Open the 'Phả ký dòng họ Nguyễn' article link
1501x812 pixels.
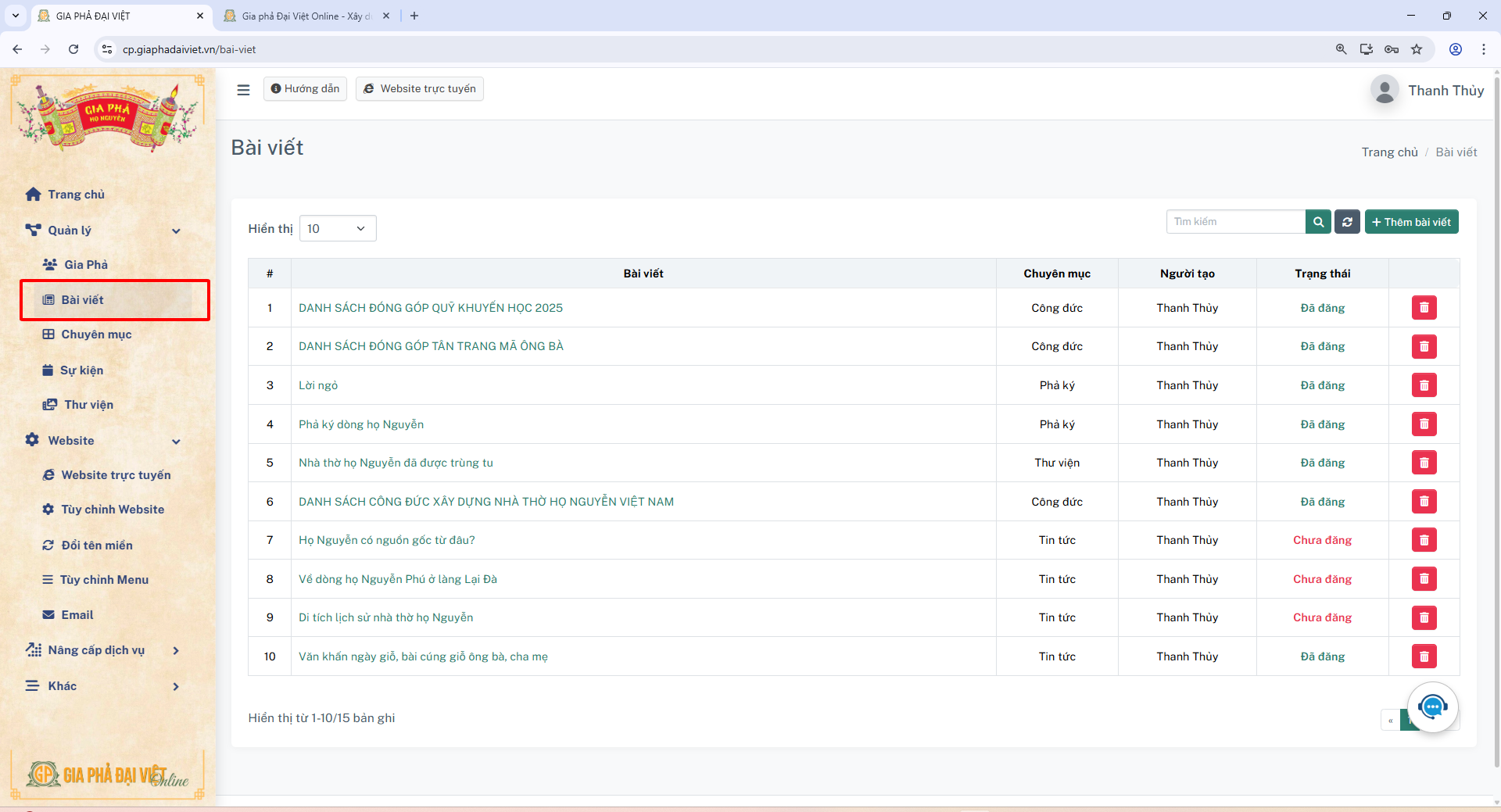coord(361,424)
